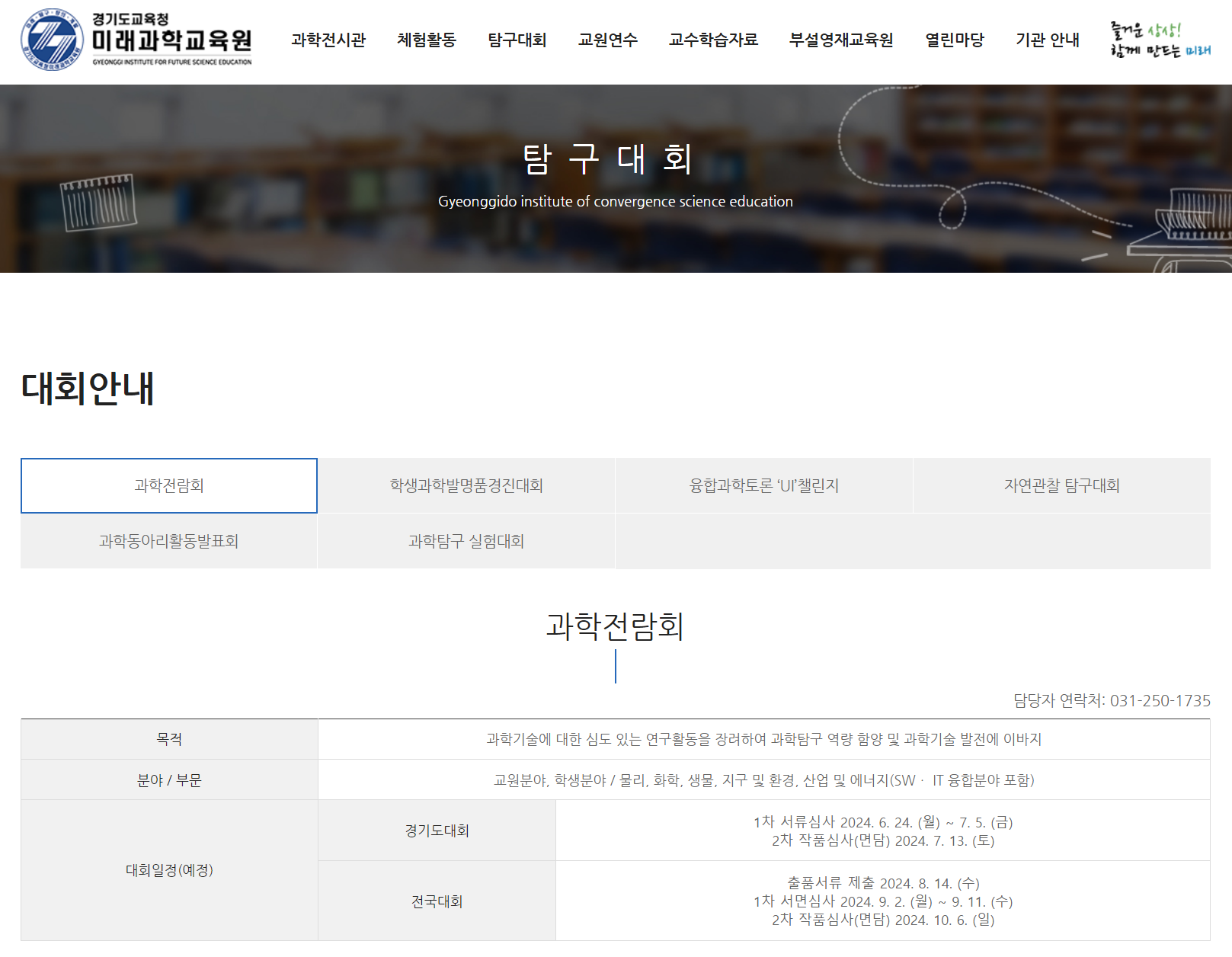
Task: Click the 즐거운 상상 slogan image
Action: pyautogui.click(x=1160, y=40)
